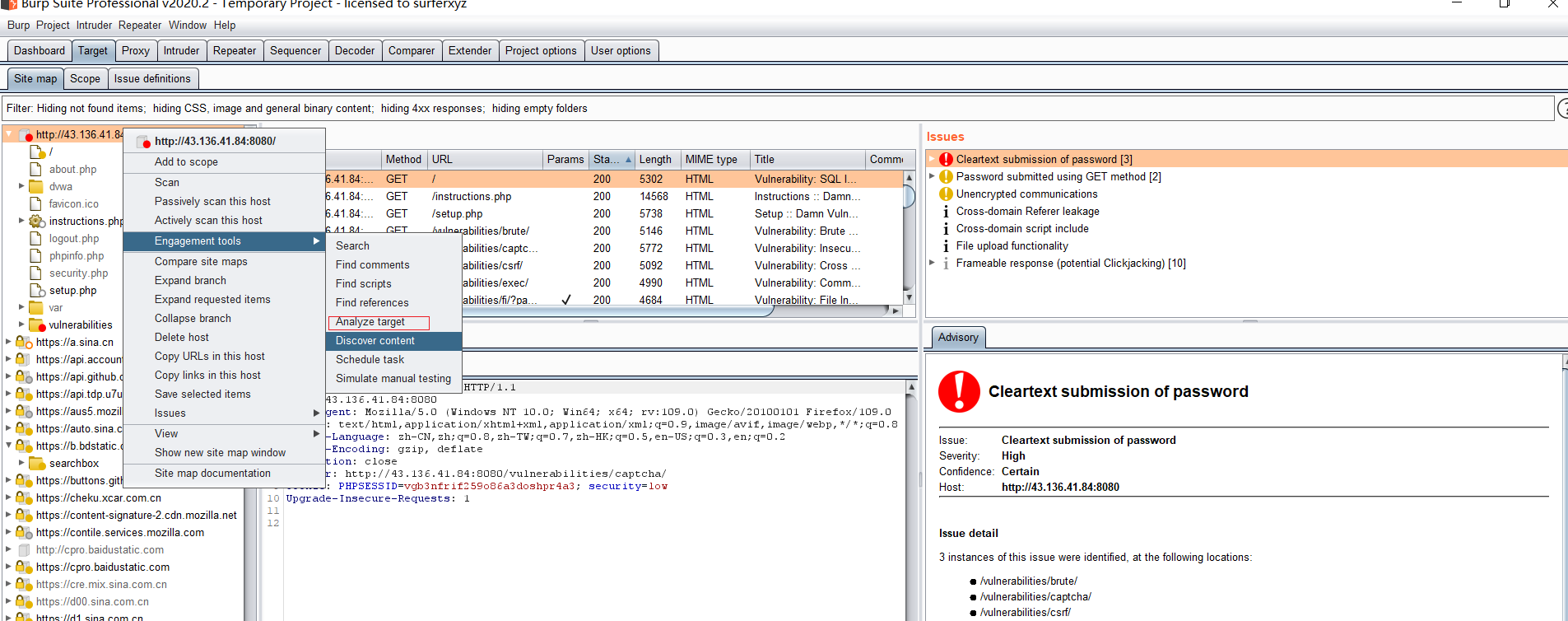Select the Advisory tab

point(958,338)
